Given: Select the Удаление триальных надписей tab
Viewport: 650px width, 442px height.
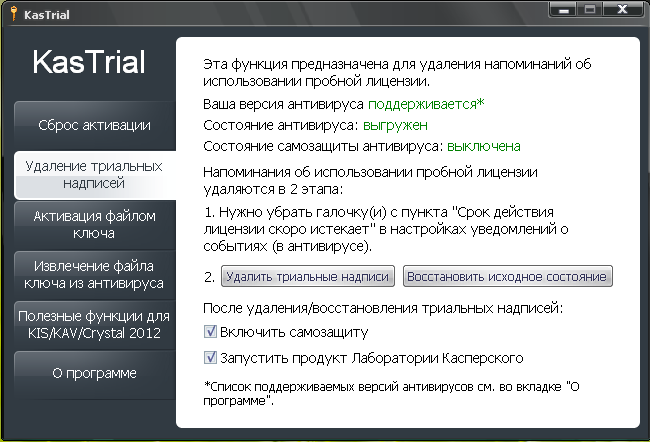Looking at the screenshot, I should click(x=95, y=175).
